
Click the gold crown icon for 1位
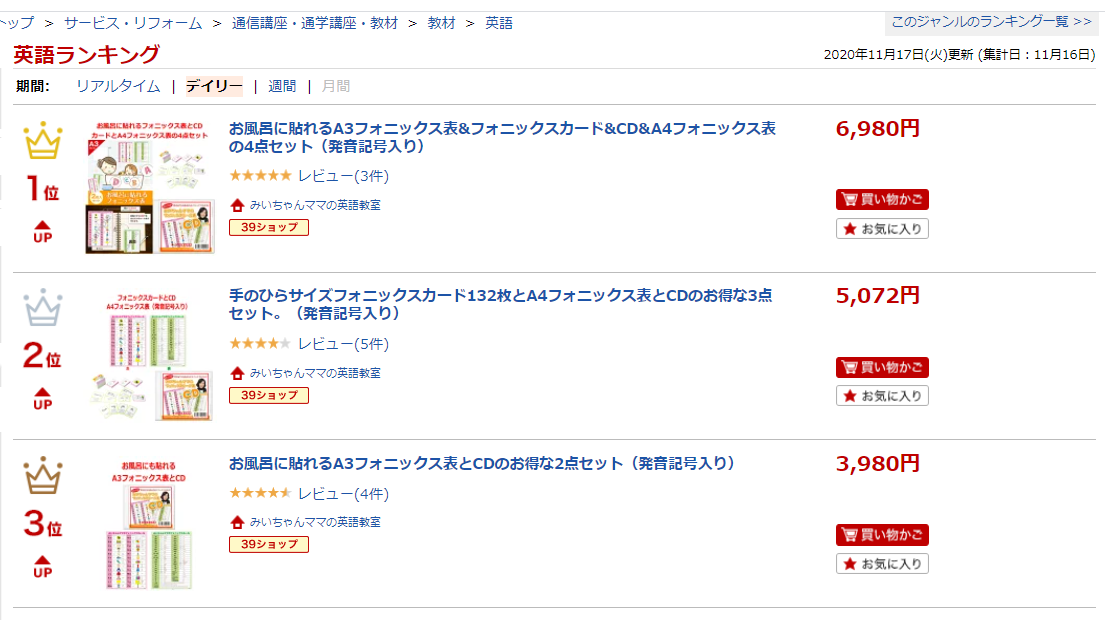pyautogui.click(x=43, y=140)
